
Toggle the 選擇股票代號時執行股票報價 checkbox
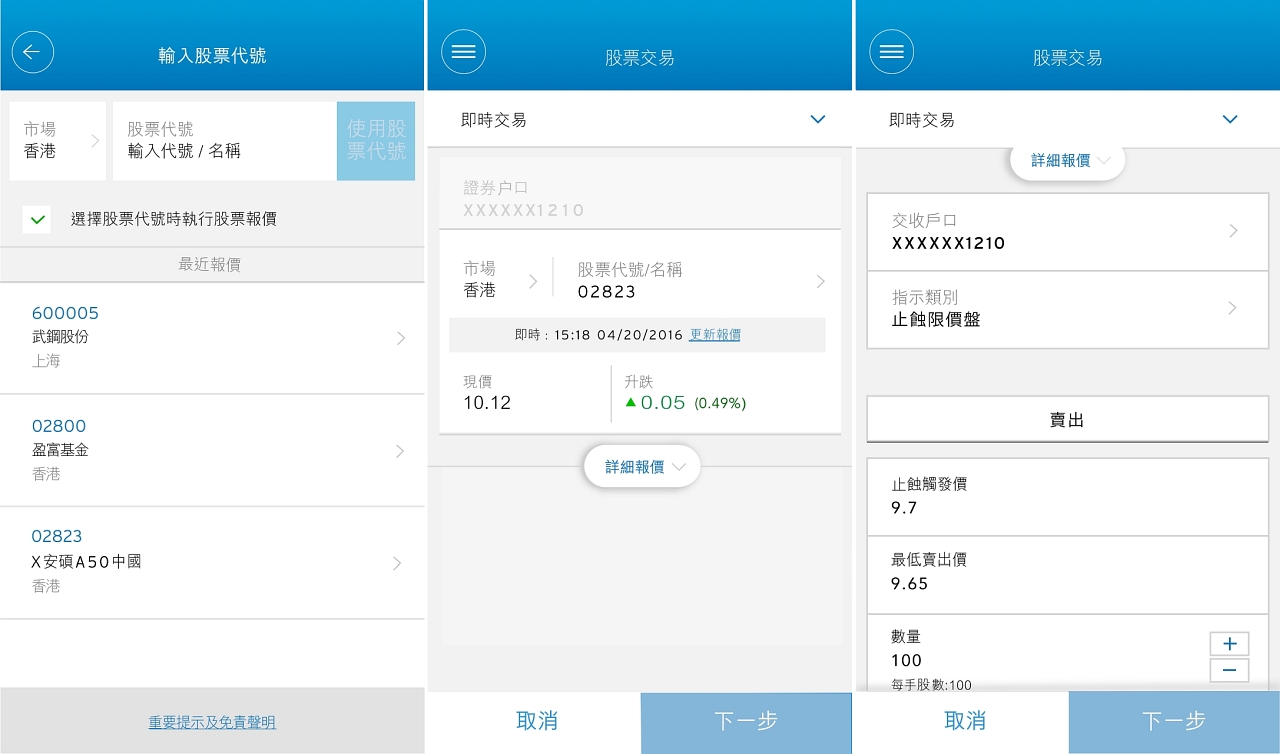click(x=37, y=219)
